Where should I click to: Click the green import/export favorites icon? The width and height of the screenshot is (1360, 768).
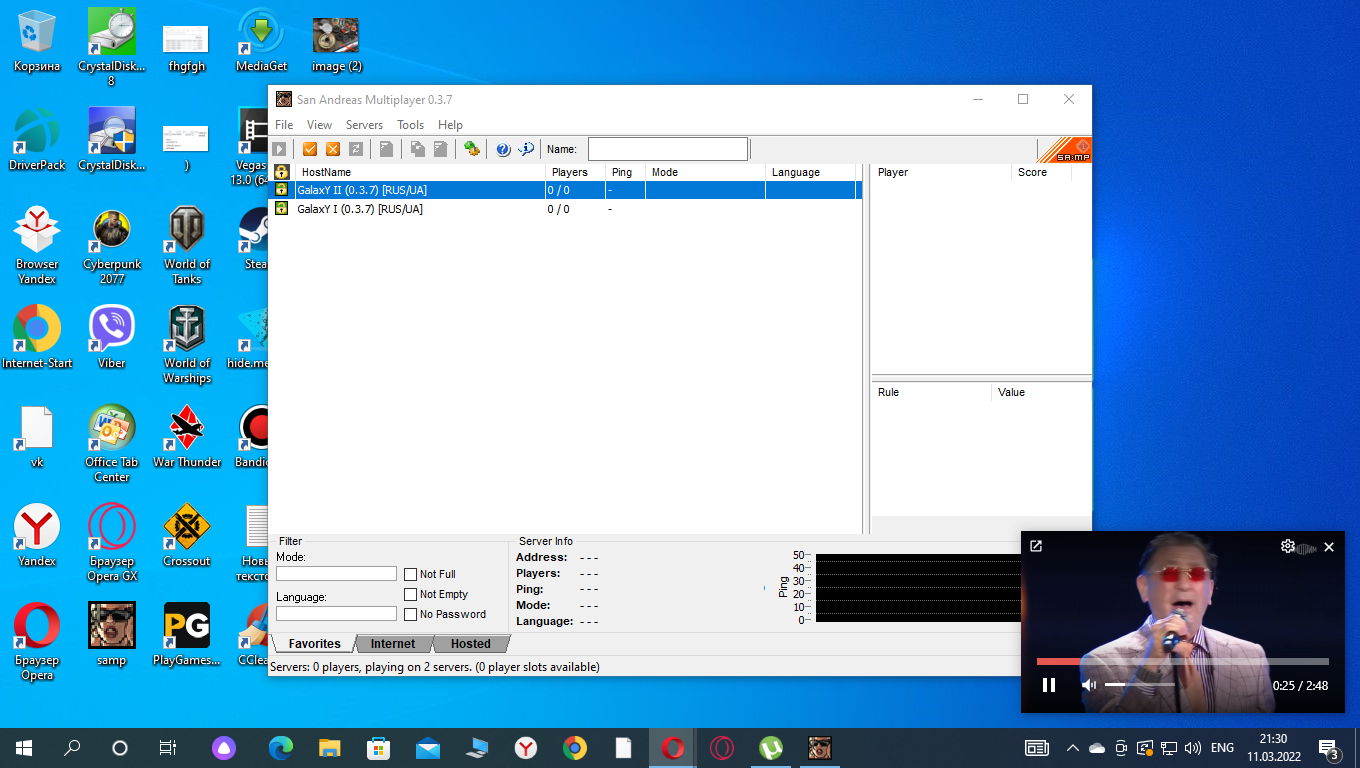pyautogui.click(x=471, y=149)
